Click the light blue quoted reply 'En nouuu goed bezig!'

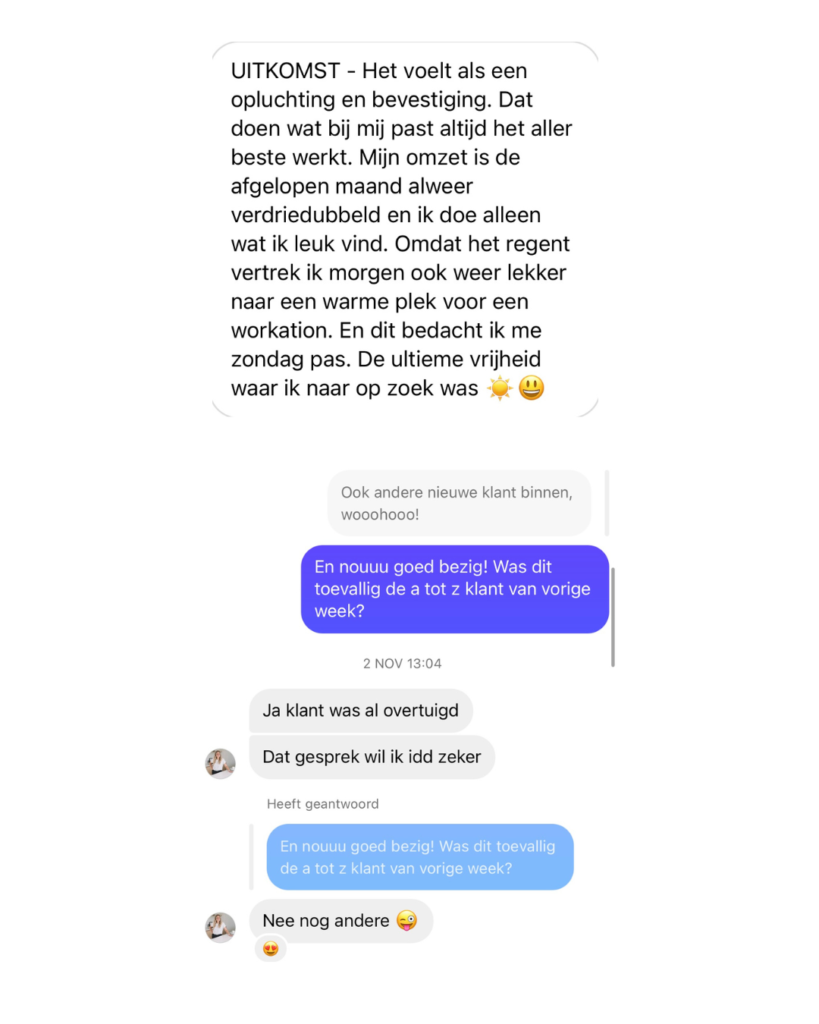click(420, 857)
